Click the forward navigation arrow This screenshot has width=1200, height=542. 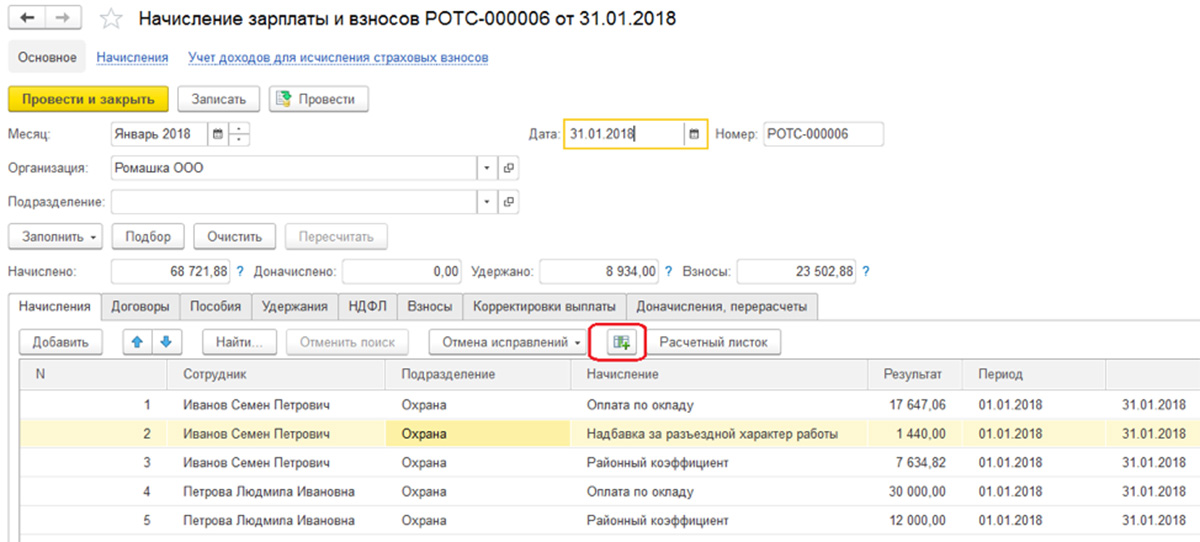coord(65,19)
